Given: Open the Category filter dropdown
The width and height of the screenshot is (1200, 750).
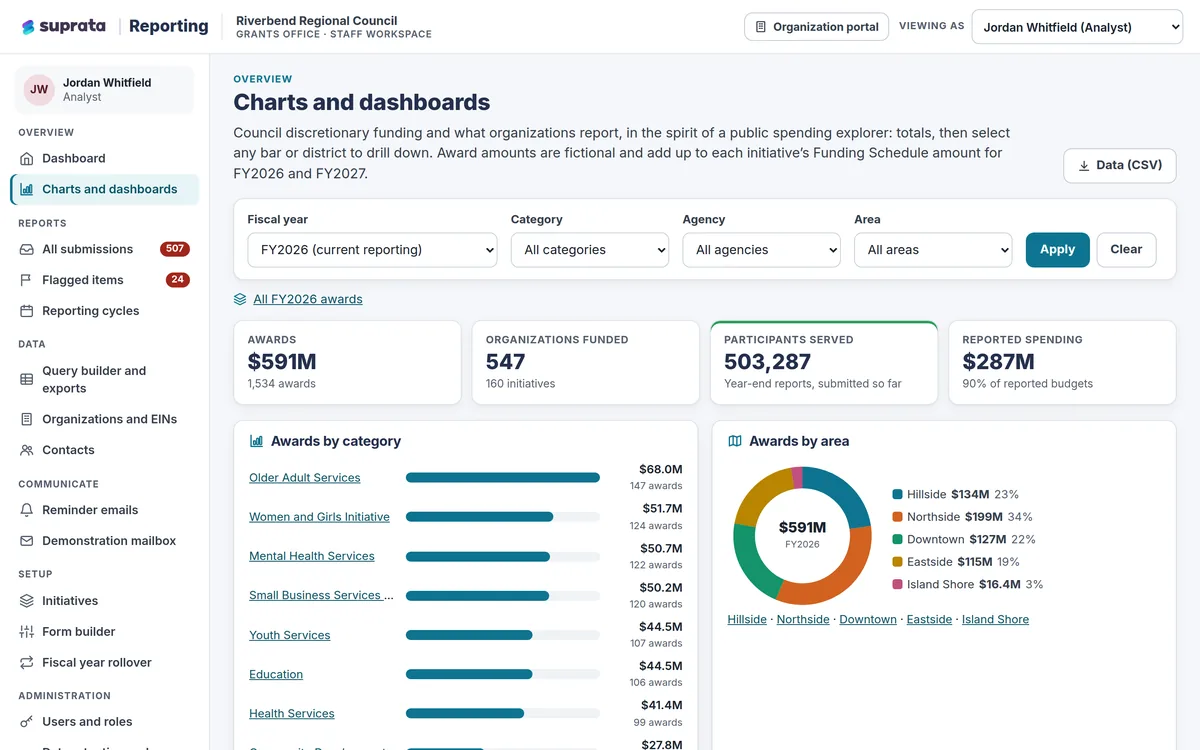Looking at the screenshot, I should (x=590, y=250).
